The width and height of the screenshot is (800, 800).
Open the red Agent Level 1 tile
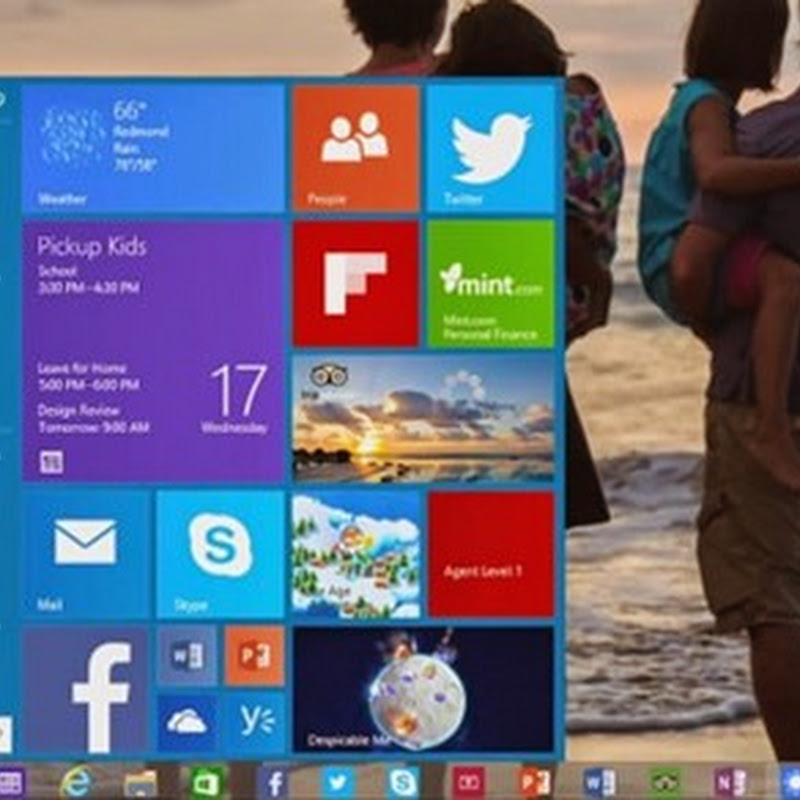coord(490,553)
